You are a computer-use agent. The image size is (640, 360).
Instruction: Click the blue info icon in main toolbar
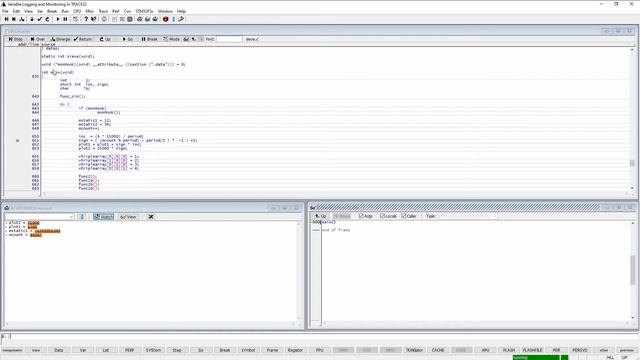pos(173,19)
